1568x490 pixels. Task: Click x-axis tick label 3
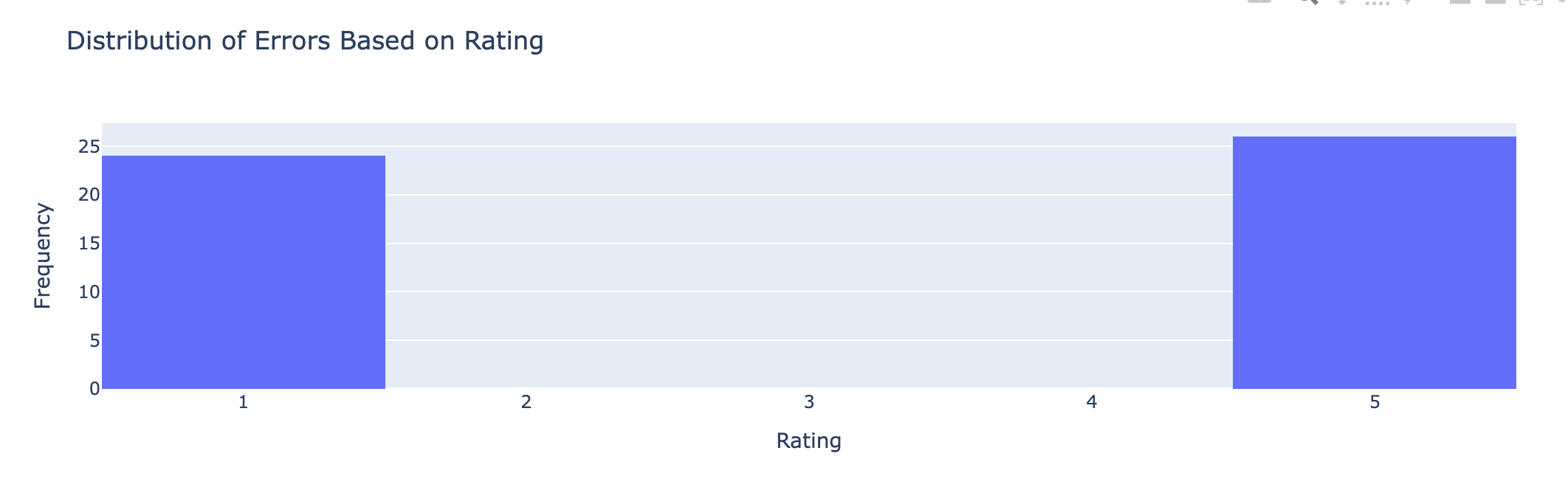[809, 402]
